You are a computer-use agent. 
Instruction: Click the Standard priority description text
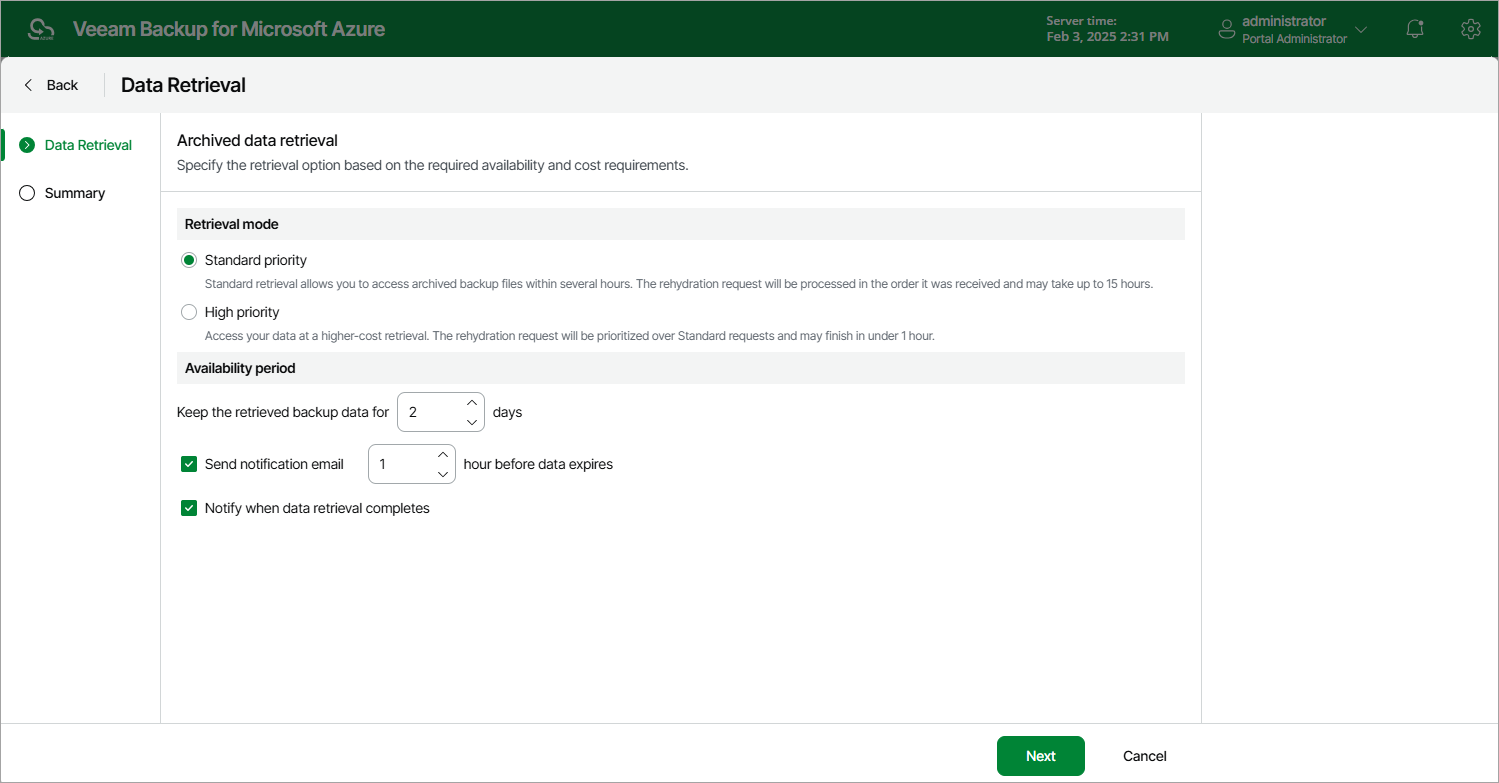[679, 284]
